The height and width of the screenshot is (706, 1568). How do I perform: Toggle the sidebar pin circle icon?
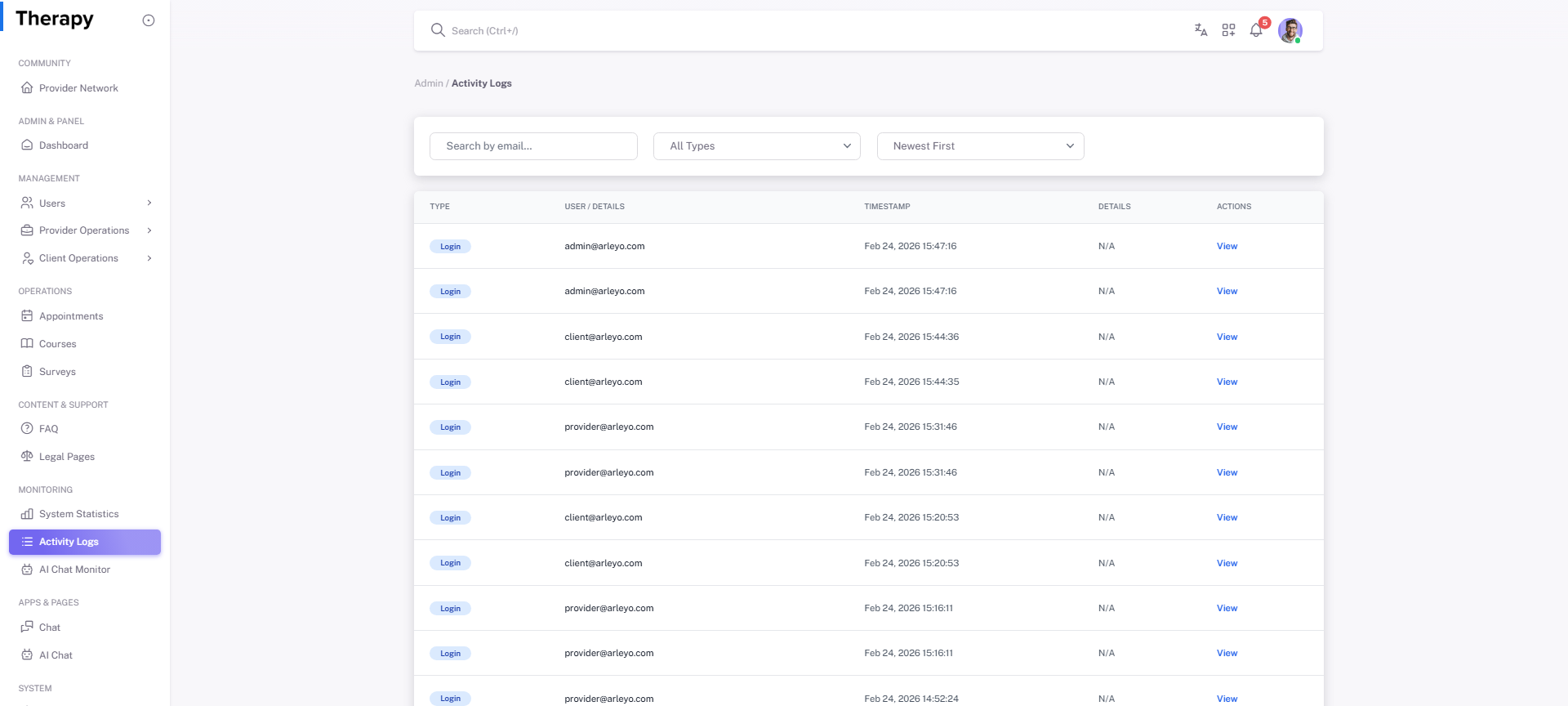pyautogui.click(x=149, y=20)
